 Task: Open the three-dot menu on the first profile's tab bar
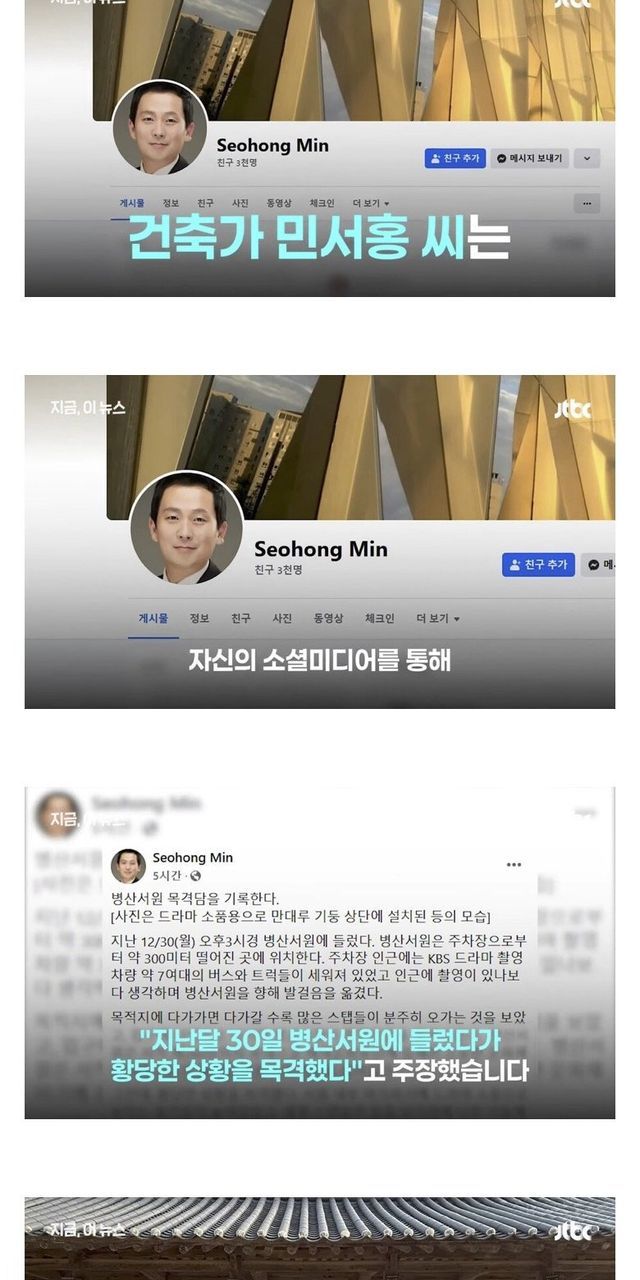pos(587,203)
